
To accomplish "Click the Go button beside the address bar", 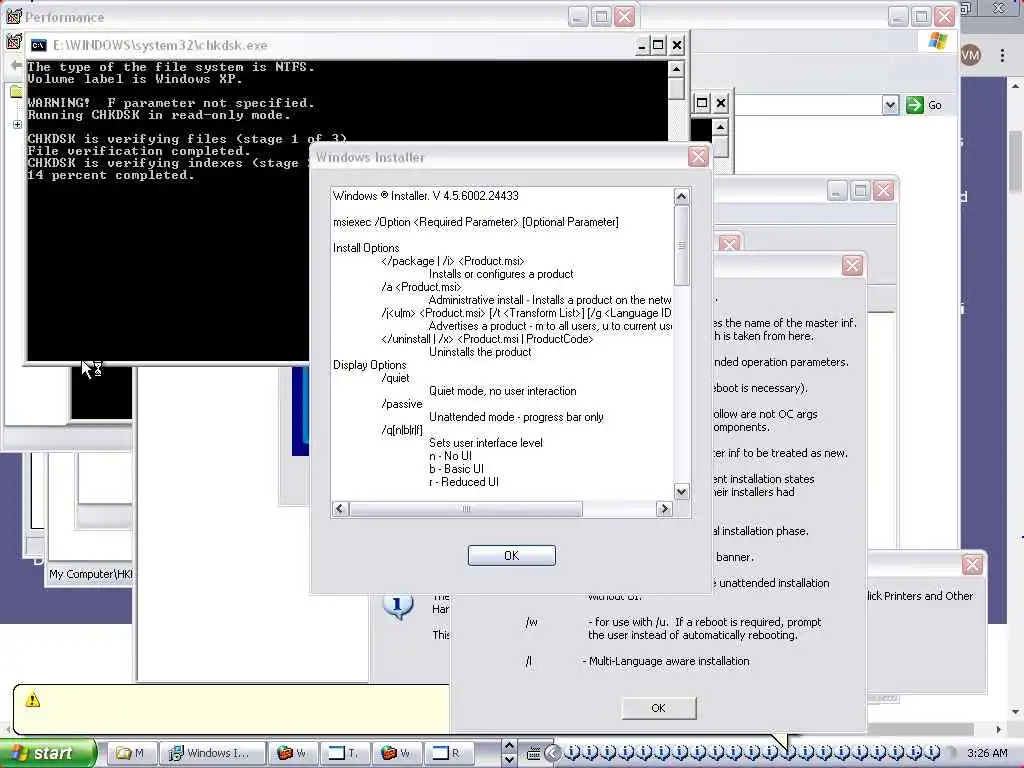I will point(925,105).
